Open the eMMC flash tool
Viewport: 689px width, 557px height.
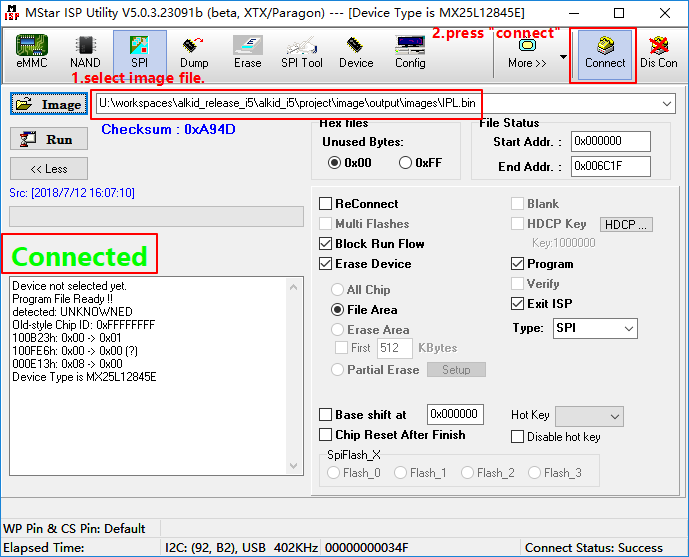31,52
